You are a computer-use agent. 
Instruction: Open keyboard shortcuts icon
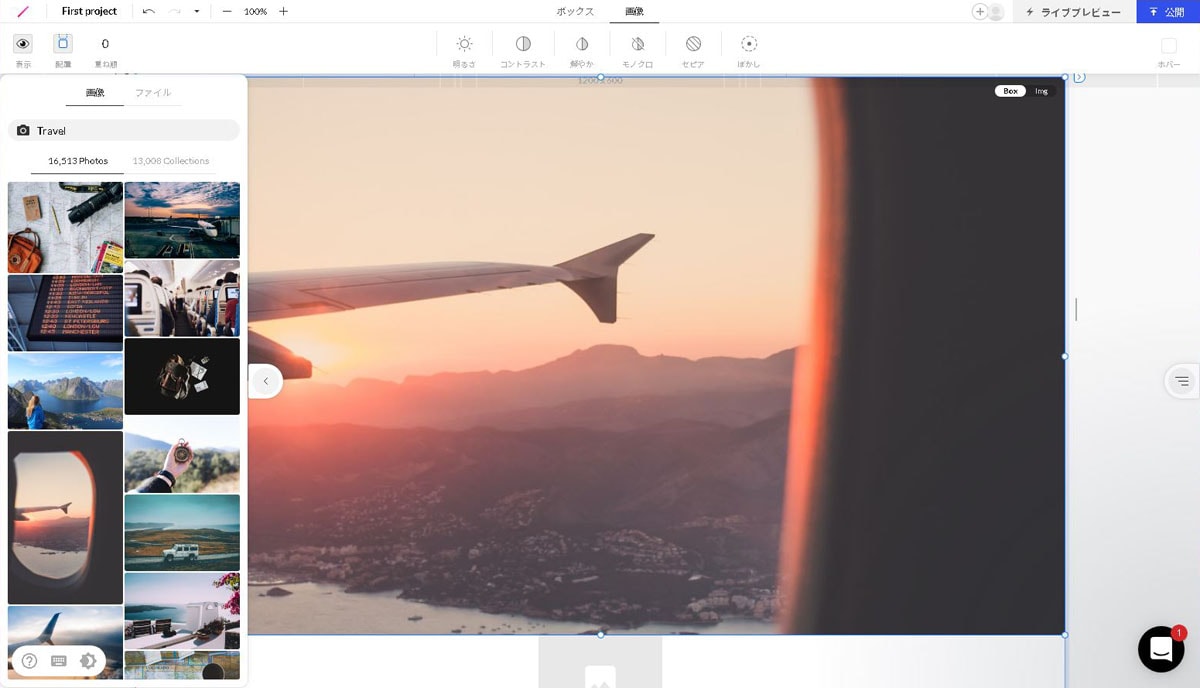point(58,661)
